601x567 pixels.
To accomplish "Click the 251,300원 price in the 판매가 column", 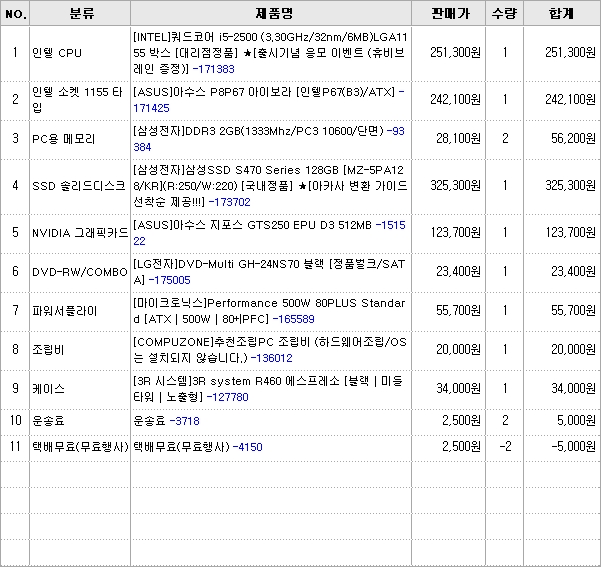I will [x=455, y=53].
